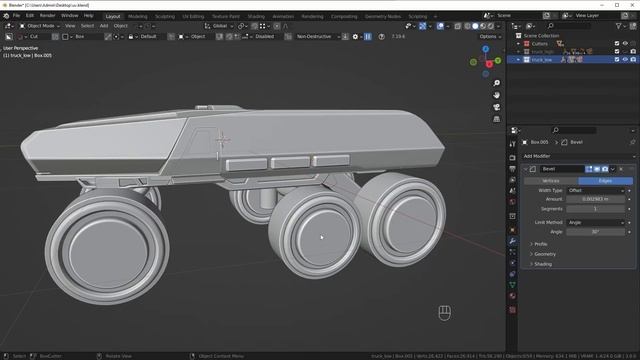The width and height of the screenshot is (640, 360).
Task: Remove the Bevel modifier with X button
Action: click(x=621, y=169)
